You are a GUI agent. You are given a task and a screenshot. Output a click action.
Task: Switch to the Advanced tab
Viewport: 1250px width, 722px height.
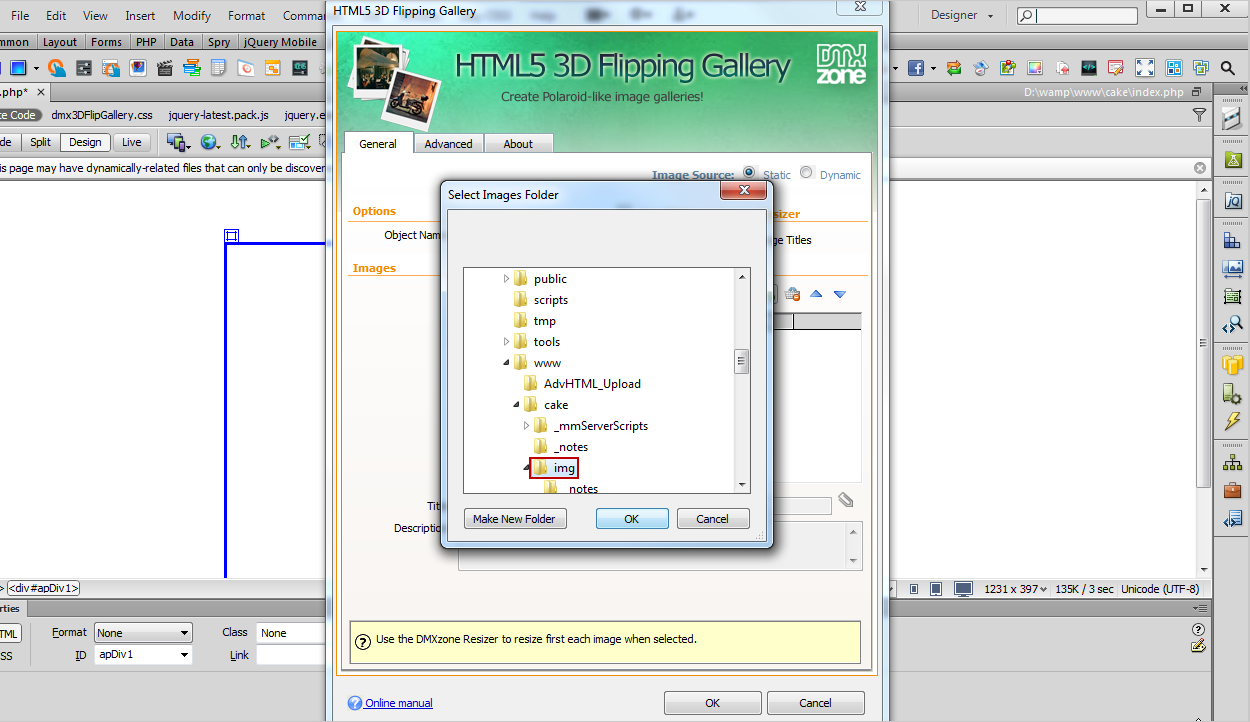448,144
